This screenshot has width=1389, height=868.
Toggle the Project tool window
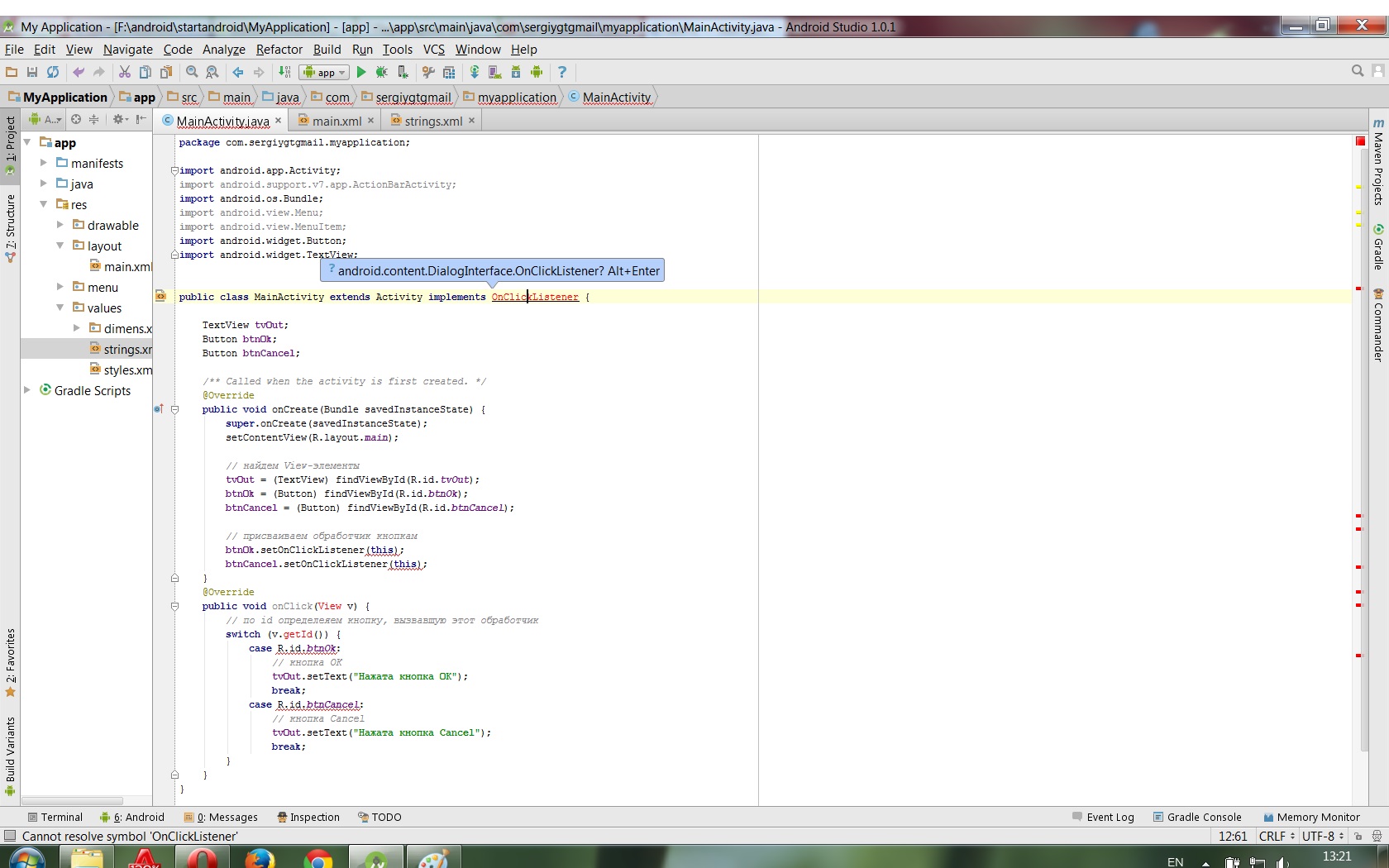coord(10,145)
